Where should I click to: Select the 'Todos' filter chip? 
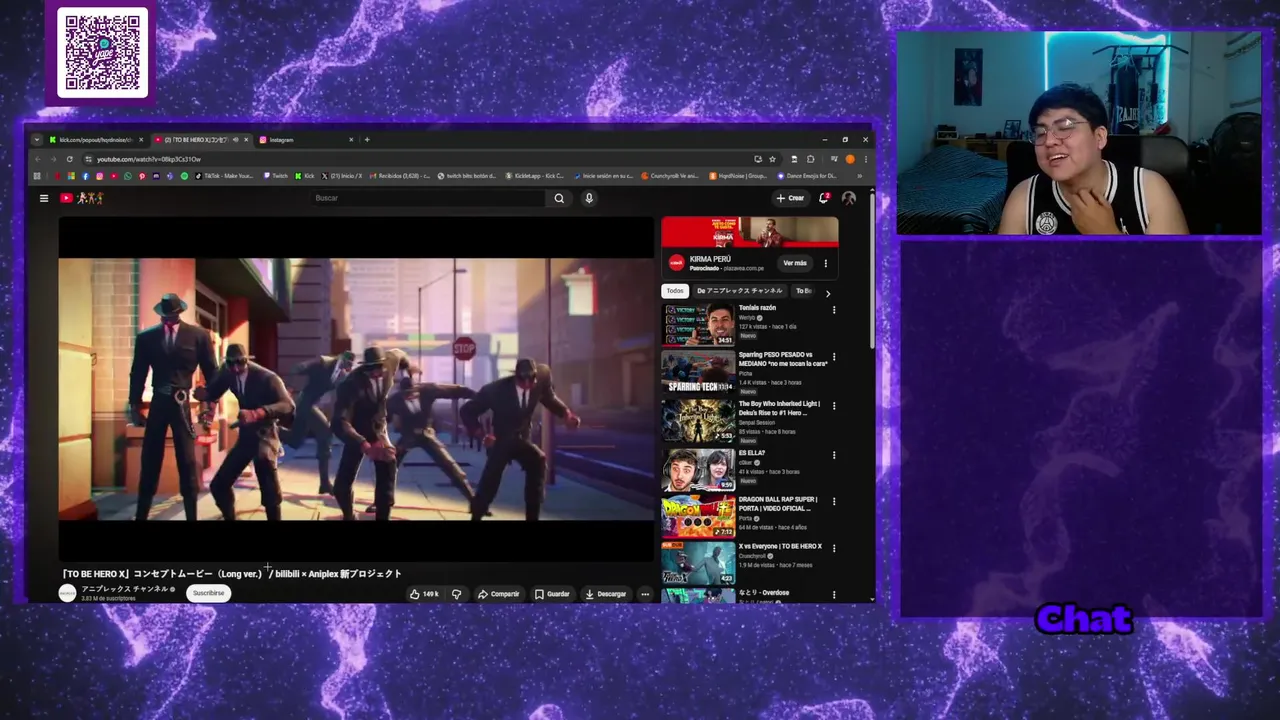coord(675,291)
